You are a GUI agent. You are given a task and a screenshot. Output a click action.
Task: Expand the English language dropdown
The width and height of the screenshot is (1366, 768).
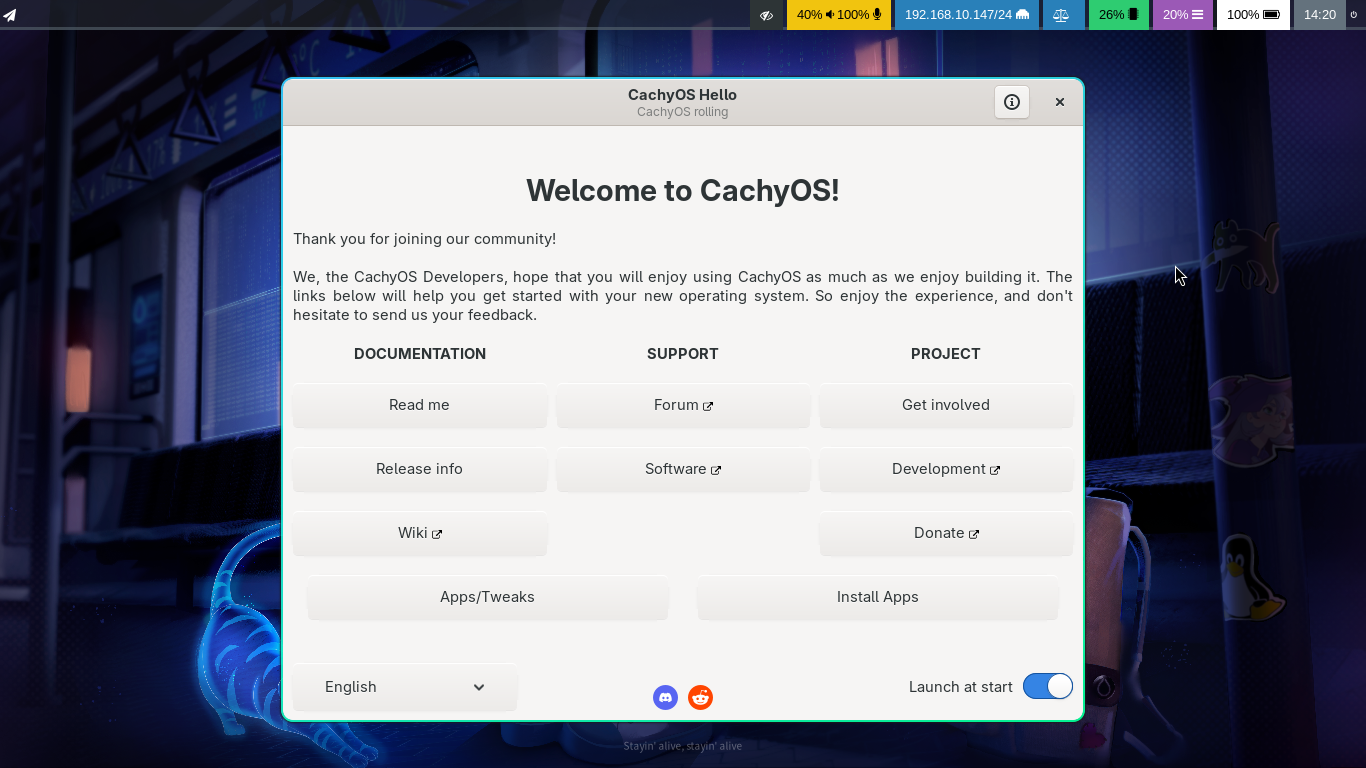click(x=405, y=687)
